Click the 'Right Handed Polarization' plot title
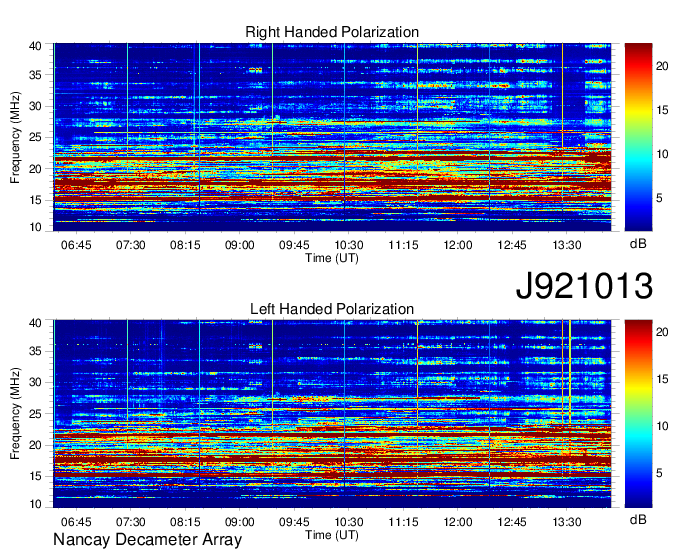 (332, 32)
